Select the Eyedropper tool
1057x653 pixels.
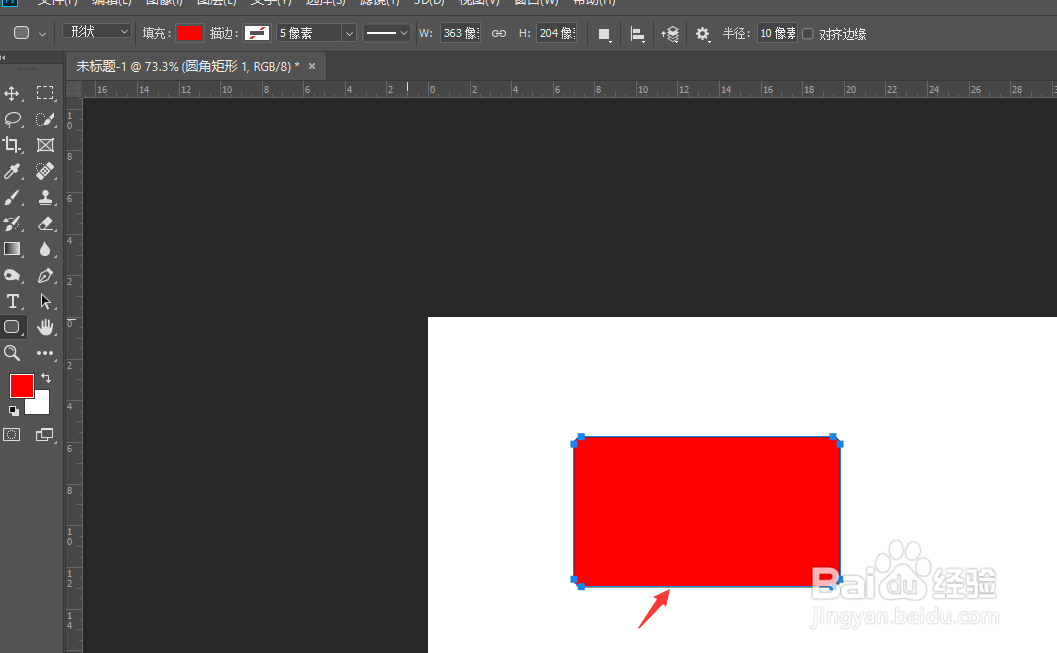coord(12,171)
